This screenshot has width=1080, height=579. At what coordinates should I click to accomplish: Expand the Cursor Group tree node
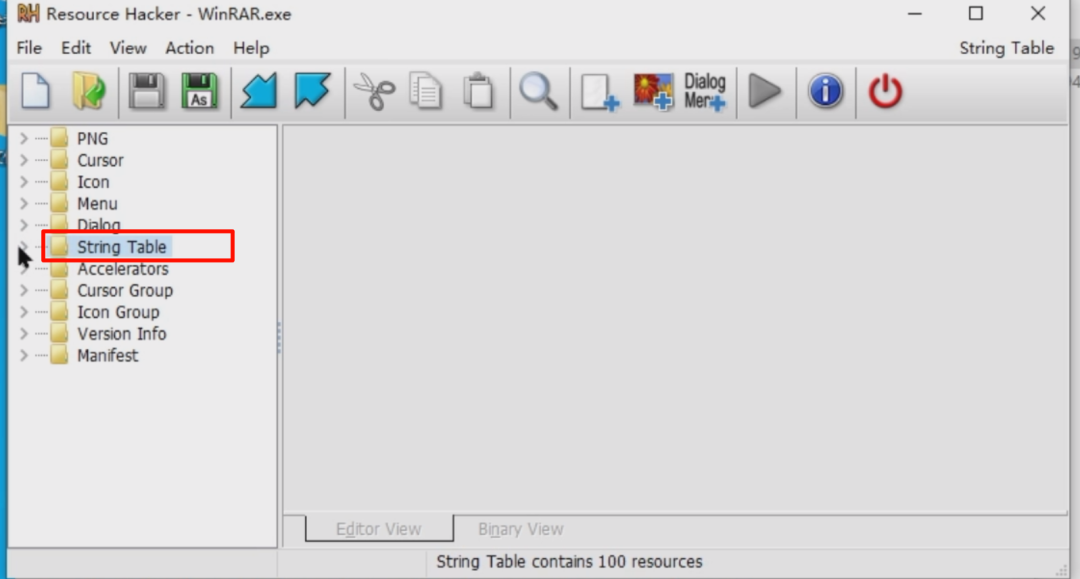[x=24, y=291]
